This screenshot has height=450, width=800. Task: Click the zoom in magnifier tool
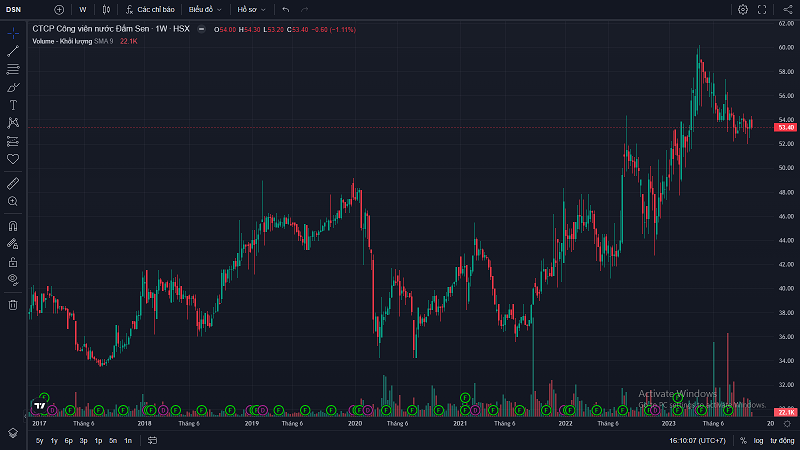(13, 201)
